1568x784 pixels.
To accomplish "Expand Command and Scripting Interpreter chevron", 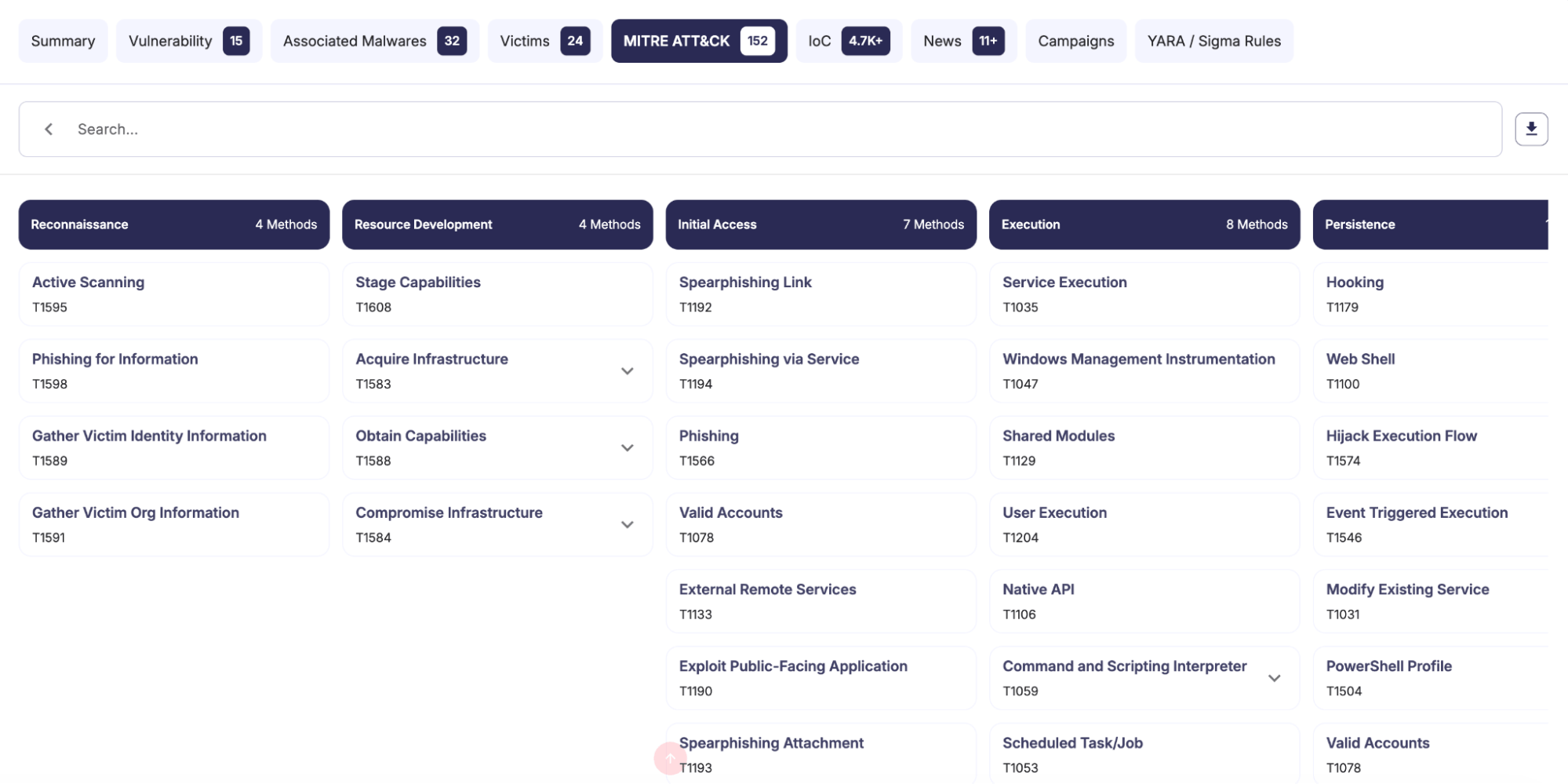I will pos(1274,678).
